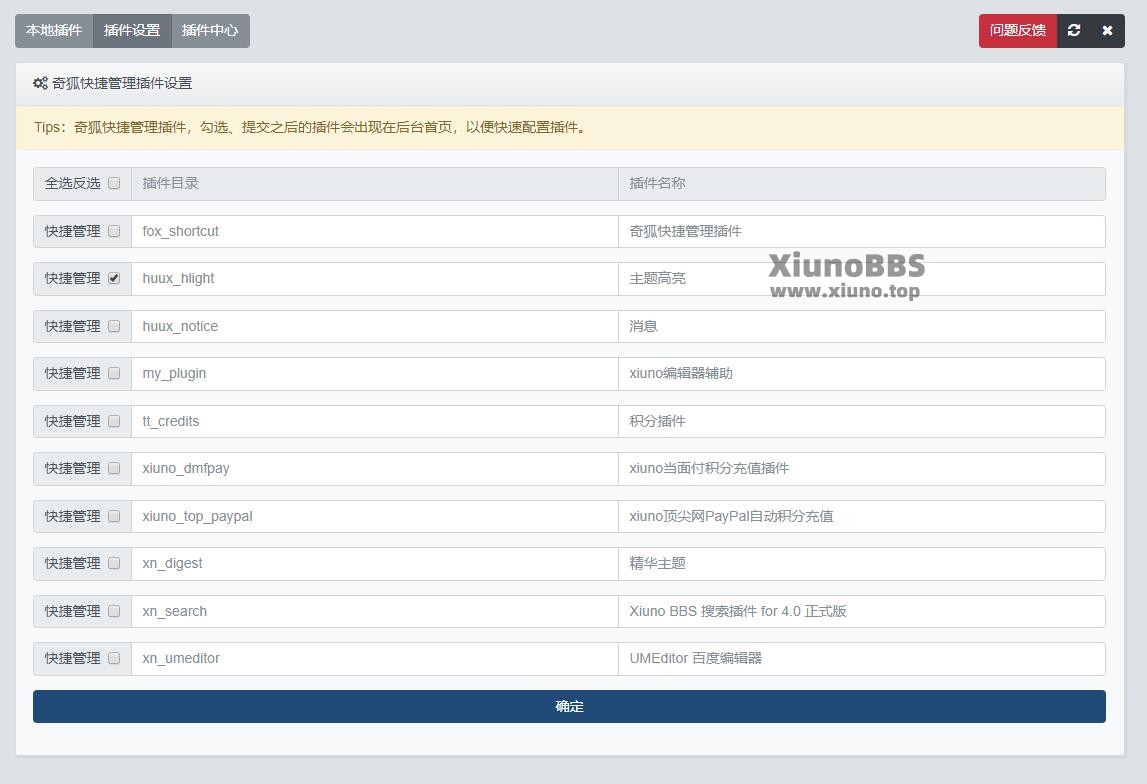Click the 插件目录 column header
The height and width of the screenshot is (784, 1147).
[x=375, y=184]
